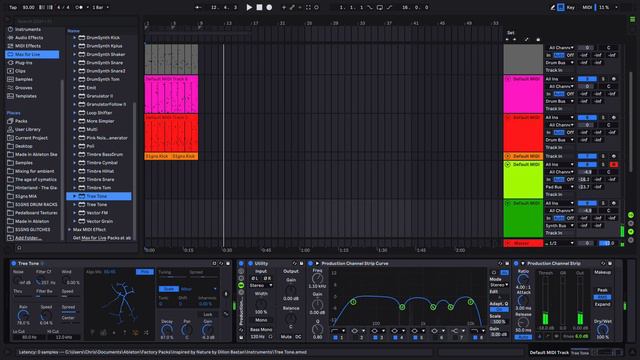Adjust Tree Tone Decay knob

click(167, 330)
